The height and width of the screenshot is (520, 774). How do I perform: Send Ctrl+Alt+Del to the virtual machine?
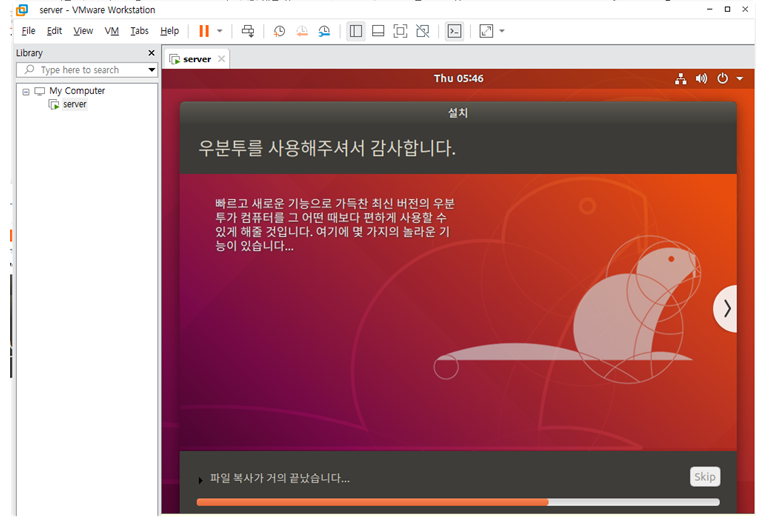(247, 31)
